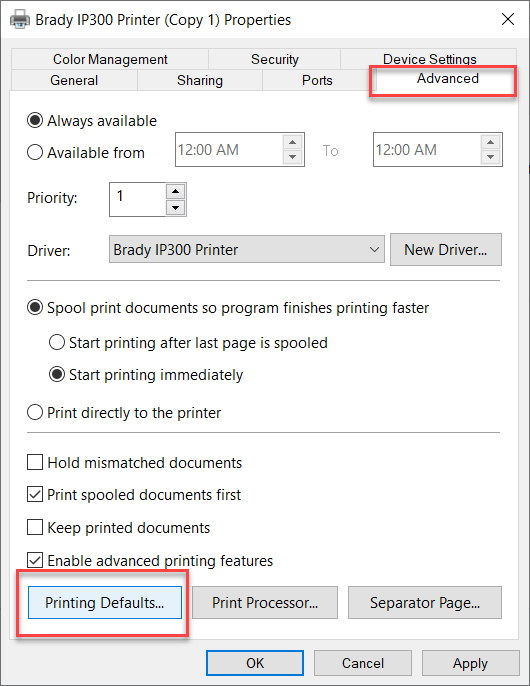Click the Printing Defaults button
Screen dimensions: 530x686
point(105,602)
